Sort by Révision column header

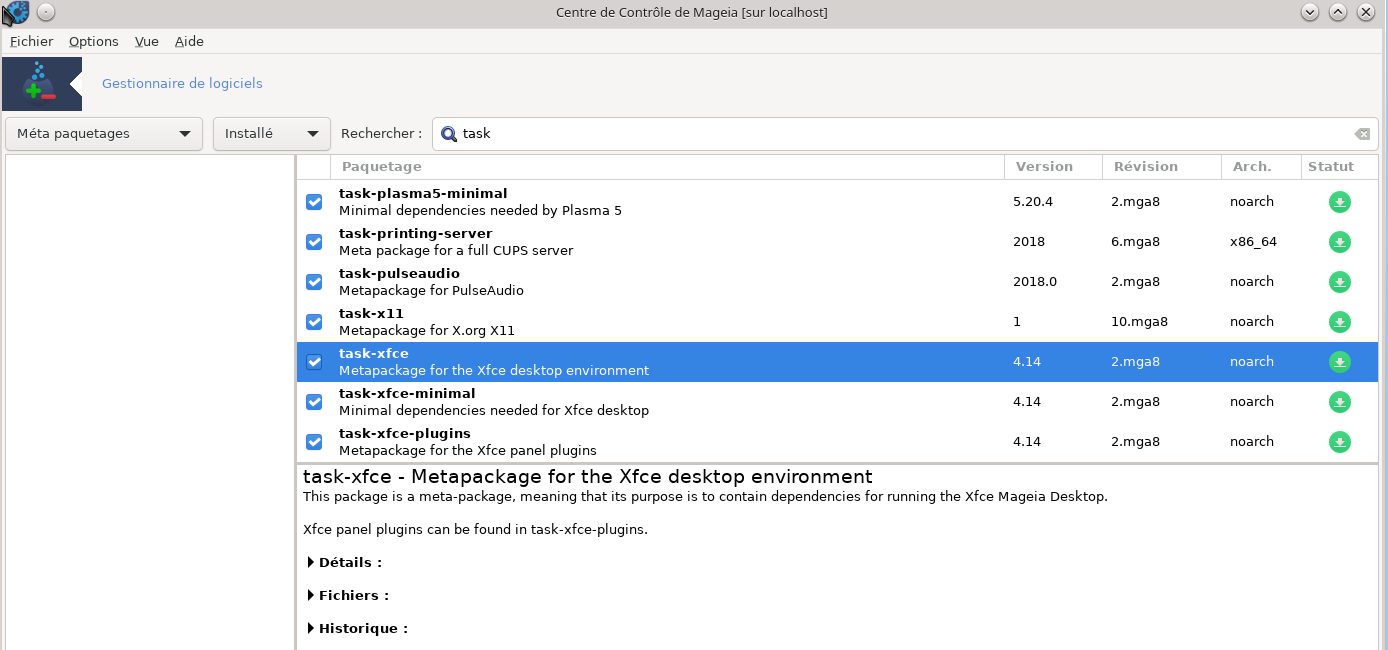coord(1162,167)
